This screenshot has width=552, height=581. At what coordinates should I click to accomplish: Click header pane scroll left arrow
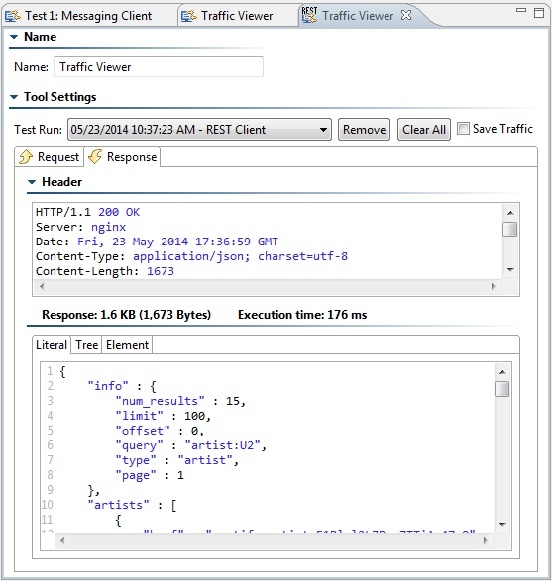click(x=42, y=286)
